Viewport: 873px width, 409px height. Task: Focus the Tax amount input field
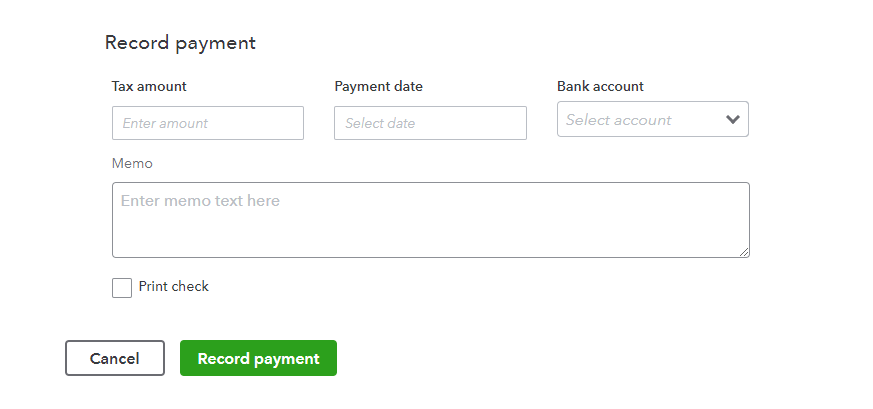[208, 123]
